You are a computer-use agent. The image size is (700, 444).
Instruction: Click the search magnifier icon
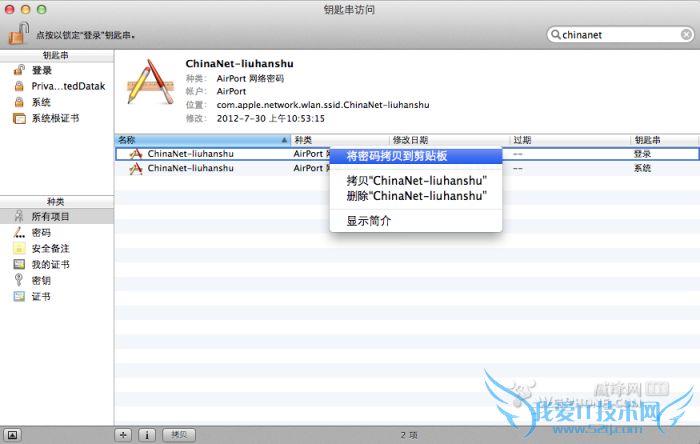pyautogui.click(x=556, y=34)
